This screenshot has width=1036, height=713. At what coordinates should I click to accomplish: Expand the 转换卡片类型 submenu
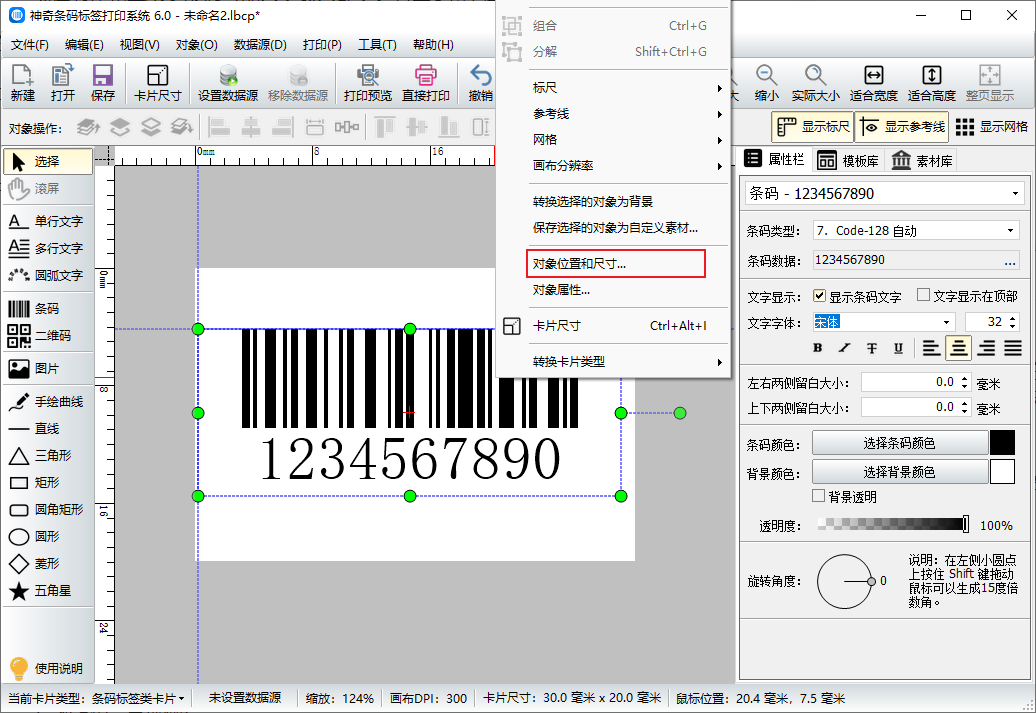tap(628, 361)
